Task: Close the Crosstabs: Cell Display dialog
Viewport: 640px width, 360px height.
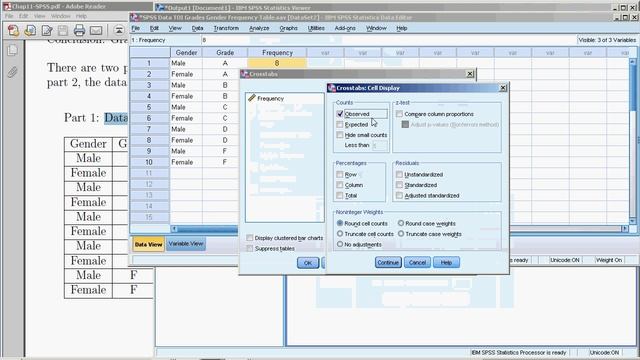Action: tap(503, 88)
